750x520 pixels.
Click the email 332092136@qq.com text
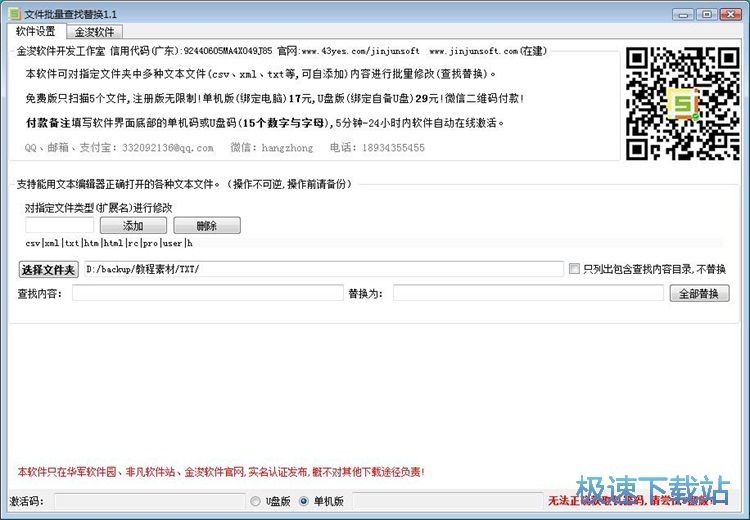pyautogui.click(x=167, y=148)
